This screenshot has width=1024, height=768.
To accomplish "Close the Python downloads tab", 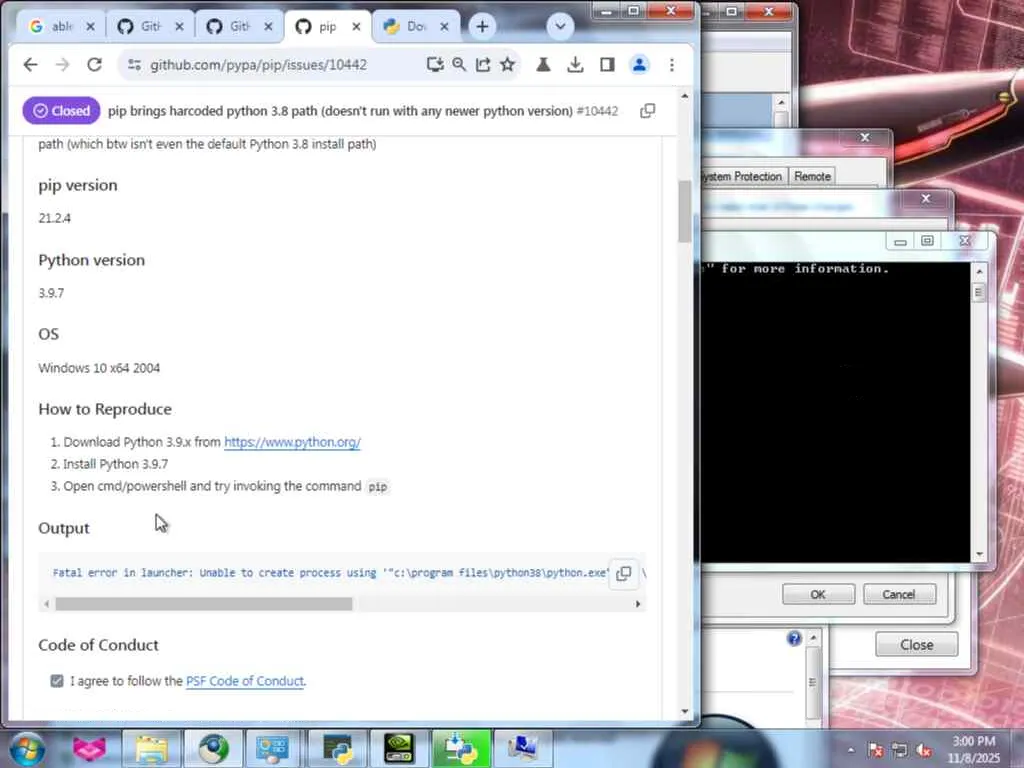I will pos(444,26).
